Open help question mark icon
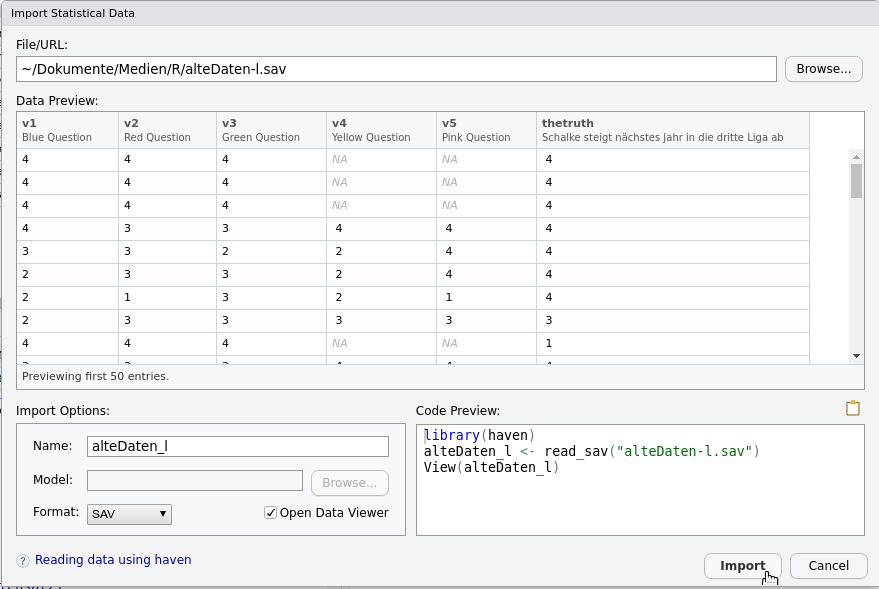 pyautogui.click(x=23, y=561)
